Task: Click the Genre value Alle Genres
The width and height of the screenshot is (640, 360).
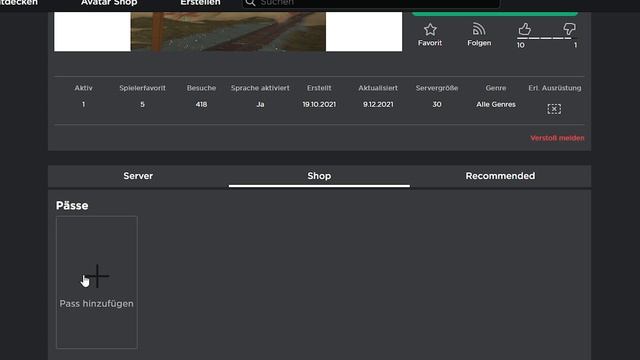Action: click(x=496, y=104)
